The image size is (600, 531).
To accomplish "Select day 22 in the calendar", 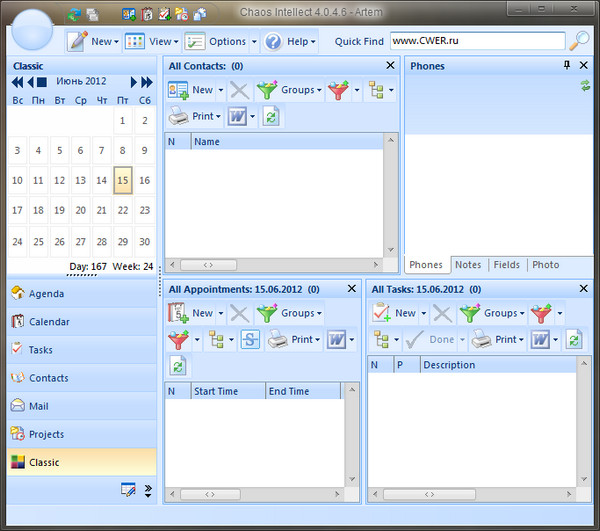I will coord(123,210).
